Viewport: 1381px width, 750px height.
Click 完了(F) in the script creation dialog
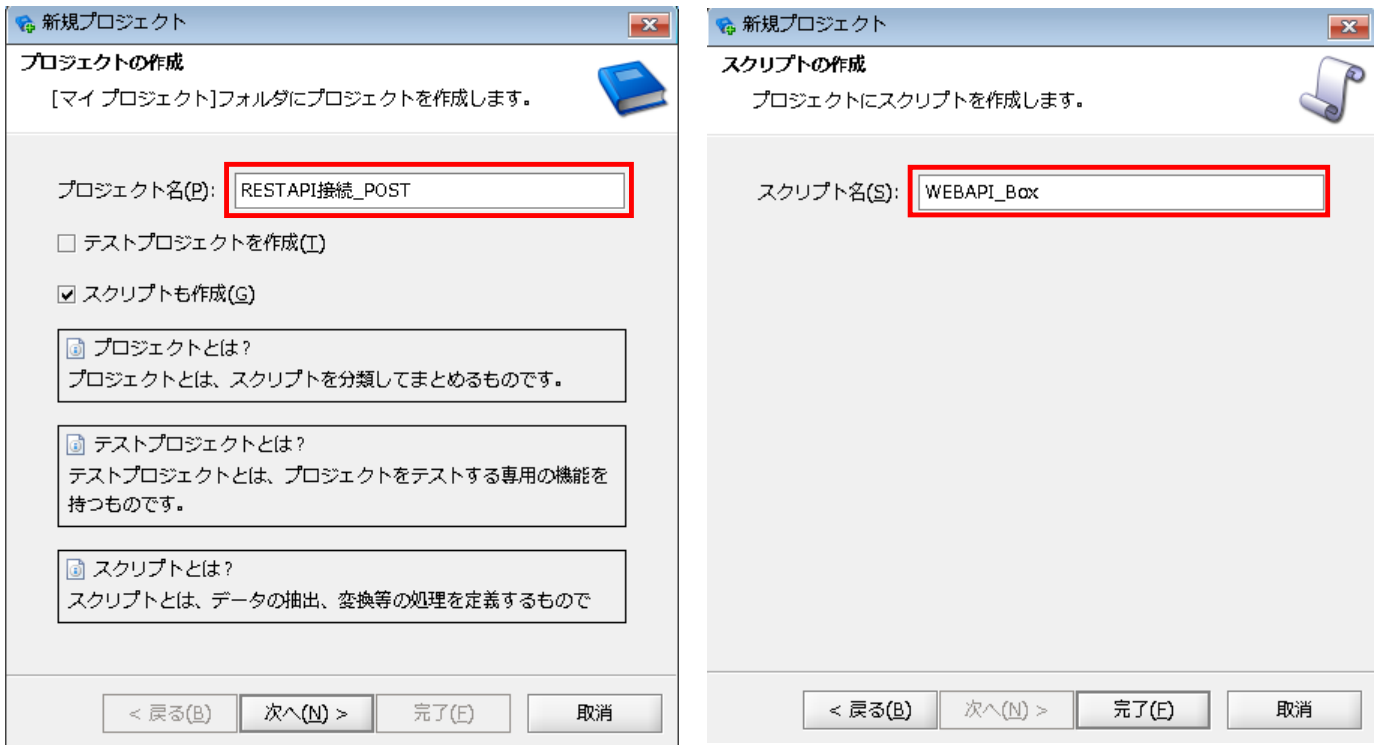pyautogui.click(x=1143, y=710)
